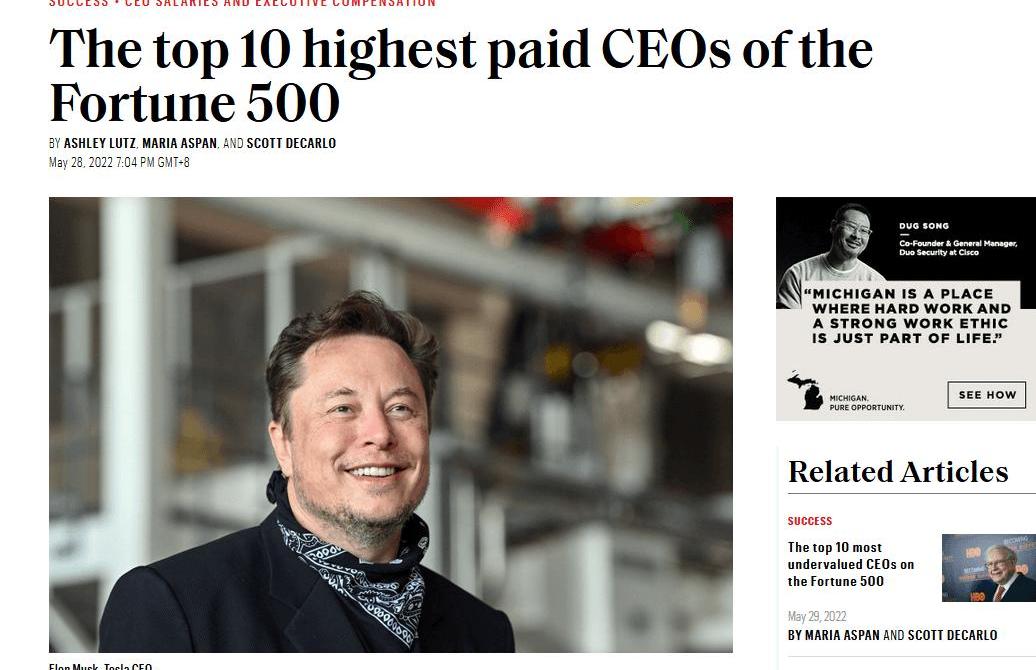The height and width of the screenshot is (670, 1036).
Task: Click the red SUCCESS category link at top
Action: coord(79,3)
